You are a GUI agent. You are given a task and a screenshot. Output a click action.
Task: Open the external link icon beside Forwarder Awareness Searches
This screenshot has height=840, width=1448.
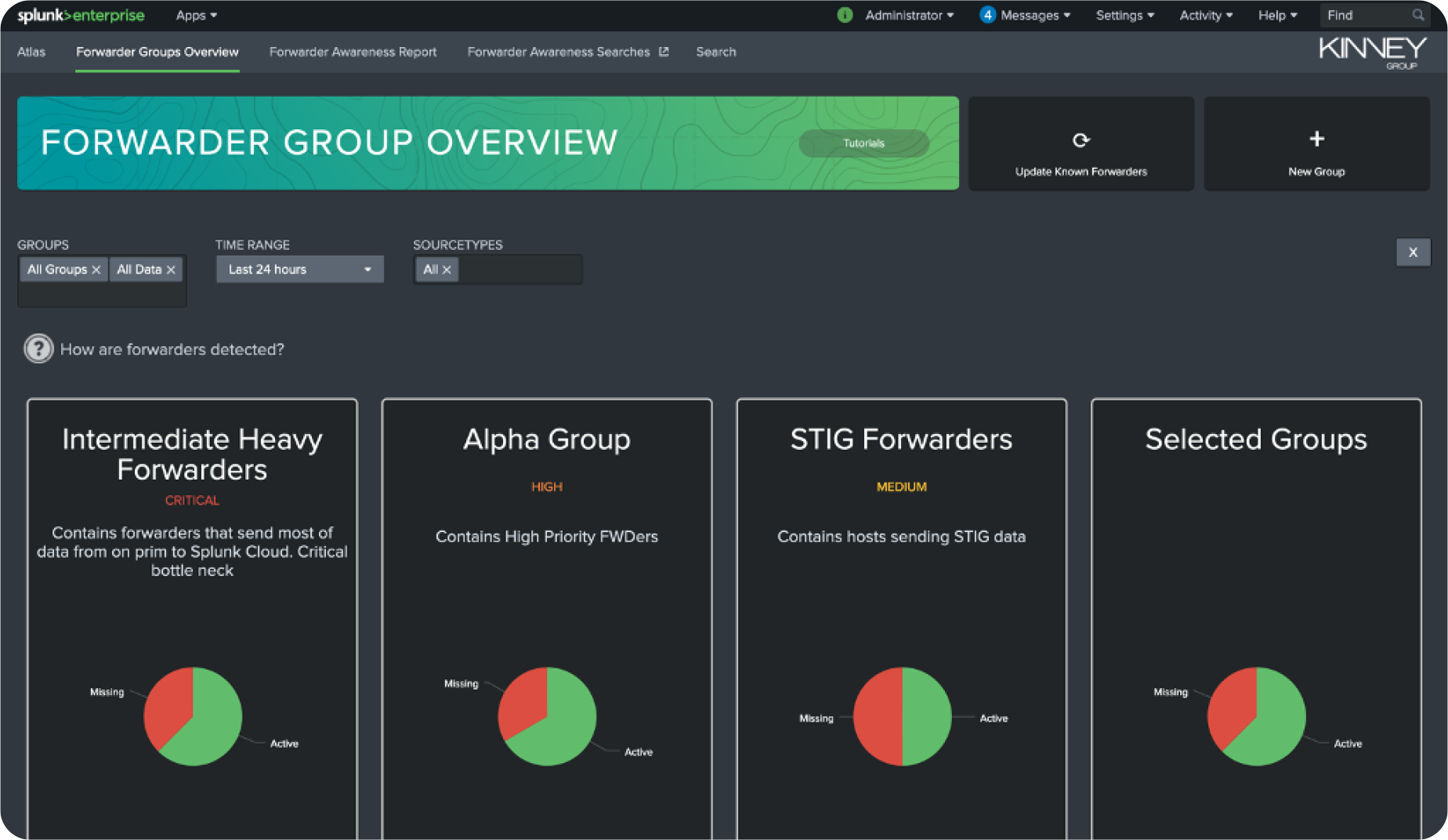(664, 51)
